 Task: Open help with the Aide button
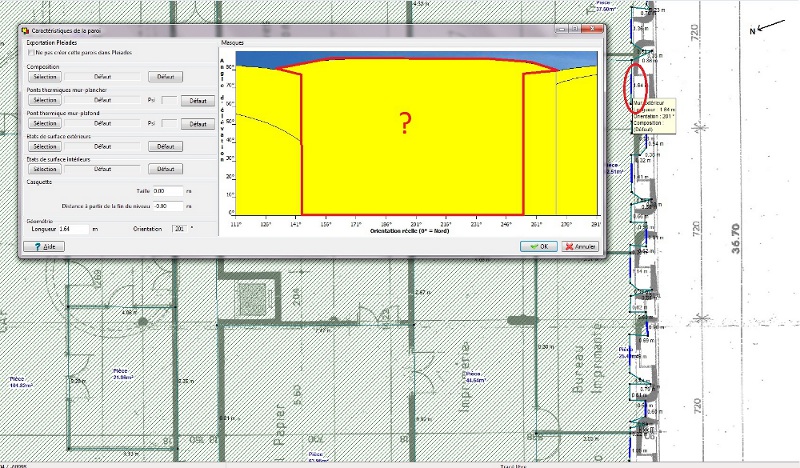(x=44, y=247)
